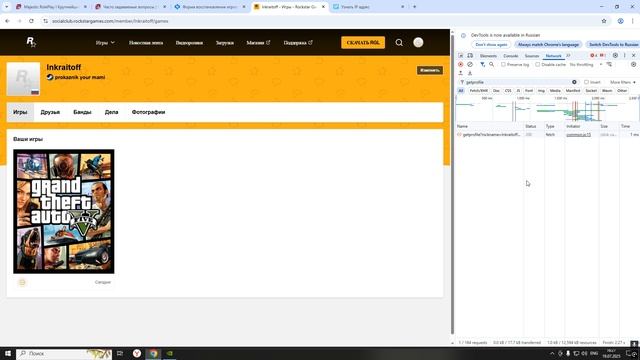Click Always match Chrome's language
This screenshot has width=640, height=360.
[x=548, y=44]
